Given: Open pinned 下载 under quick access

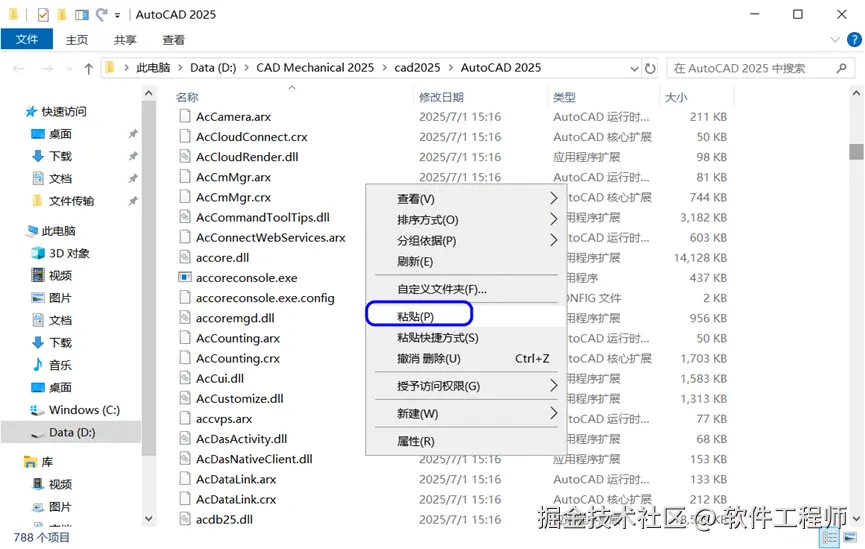Looking at the screenshot, I should [x=60, y=156].
